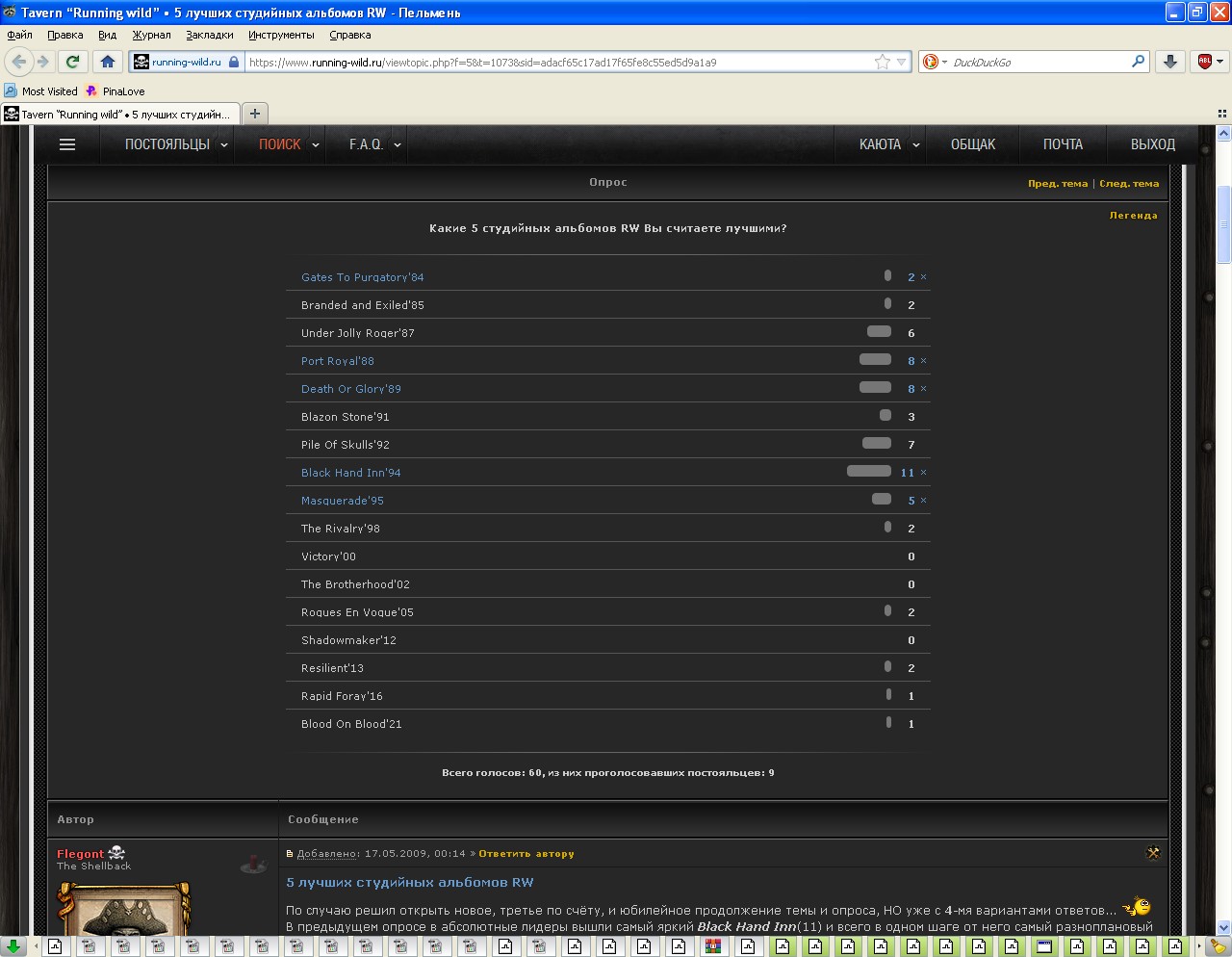Click the vertical page scrollbar thumb

(x=1223, y=224)
